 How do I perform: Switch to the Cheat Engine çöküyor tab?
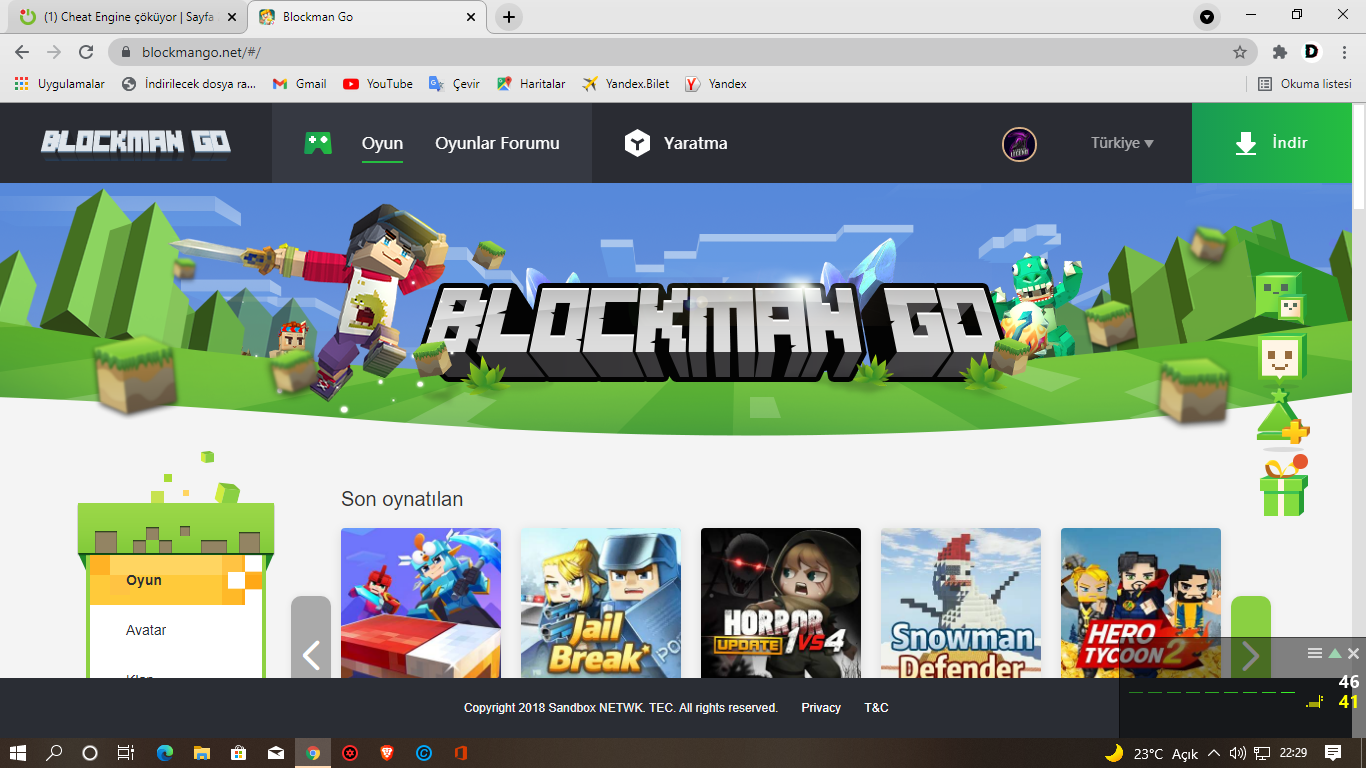pos(125,17)
